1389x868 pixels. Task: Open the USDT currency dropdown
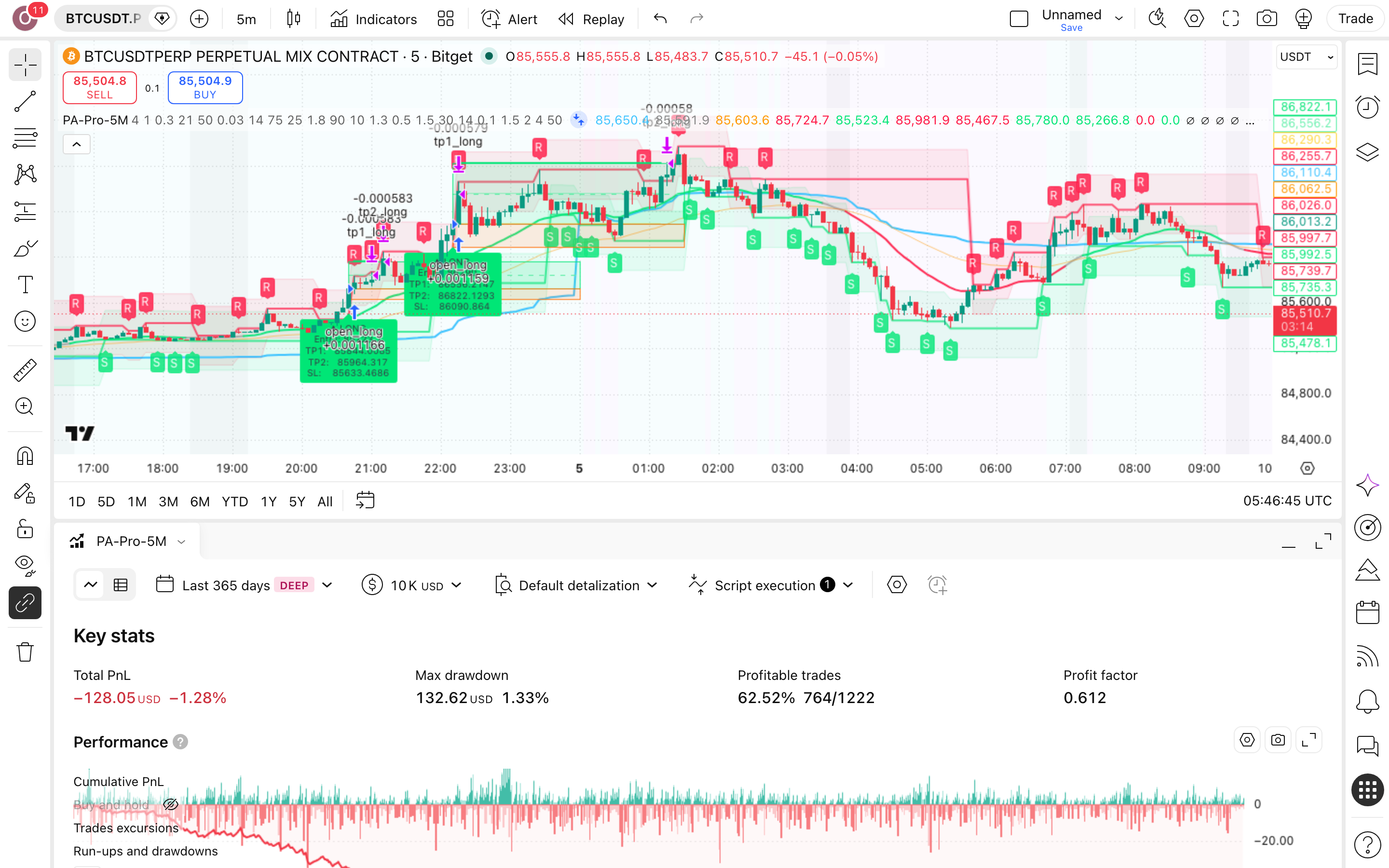[1307, 57]
